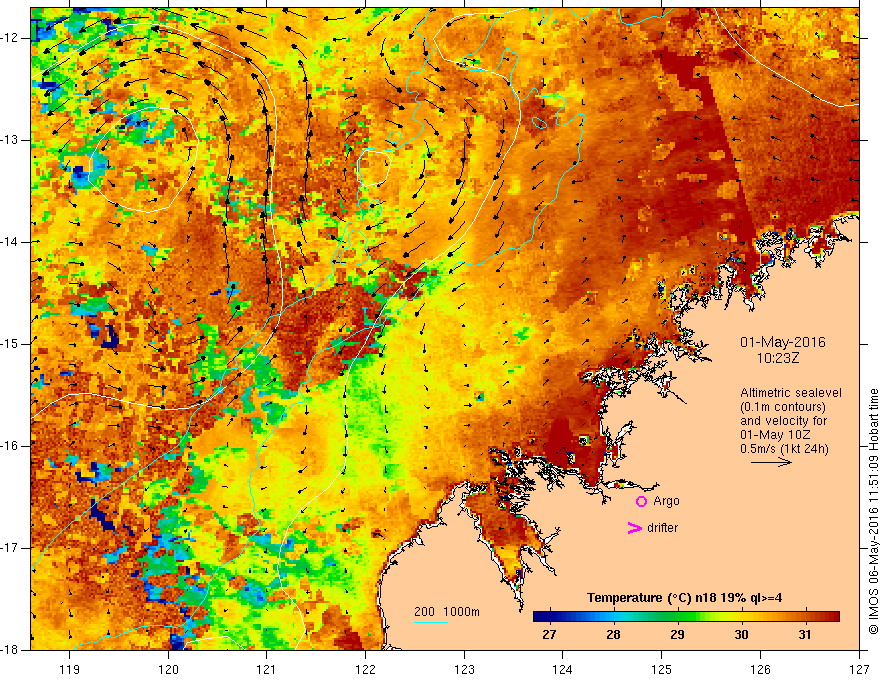Click the time label 10:23Z
This screenshot has width=880, height=680.
(x=777, y=358)
